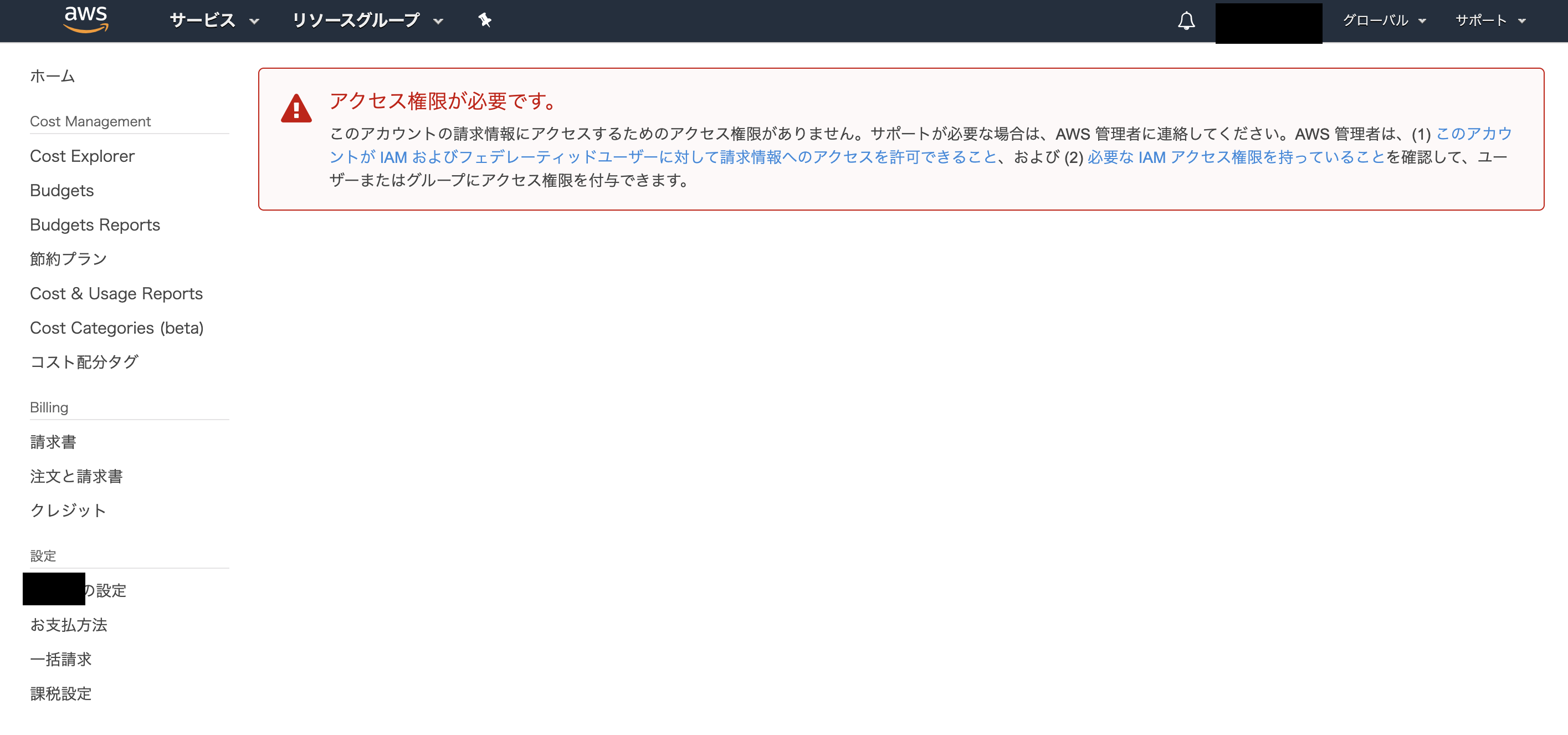Expand the グローバル region dropdown
Image resolution: width=1568 pixels, height=735 pixels.
[1383, 21]
